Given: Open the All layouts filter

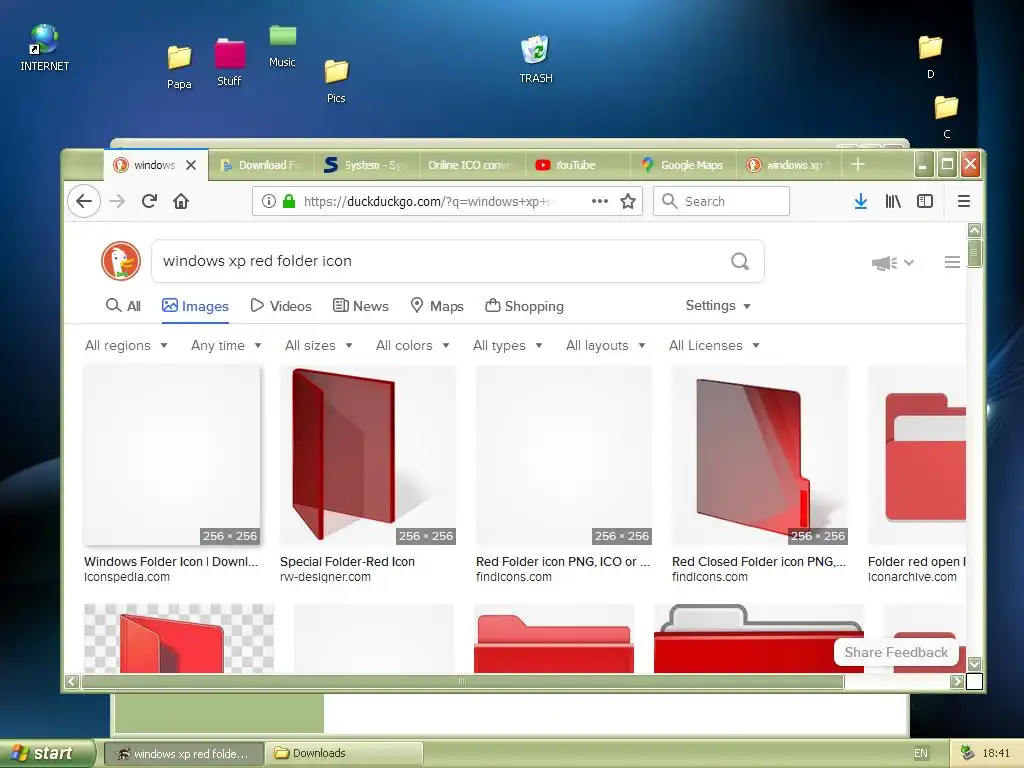Looking at the screenshot, I should pyautogui.click(x=605, y=345).
